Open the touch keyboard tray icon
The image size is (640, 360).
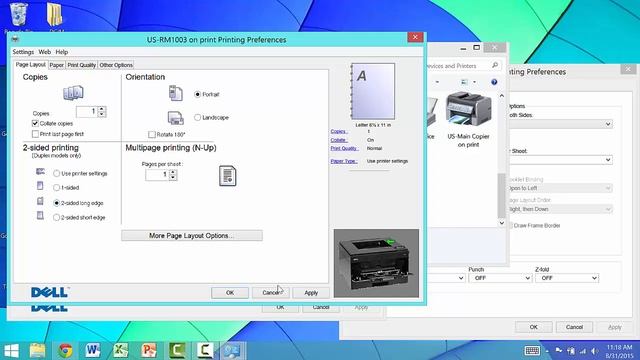coord(532,351)
